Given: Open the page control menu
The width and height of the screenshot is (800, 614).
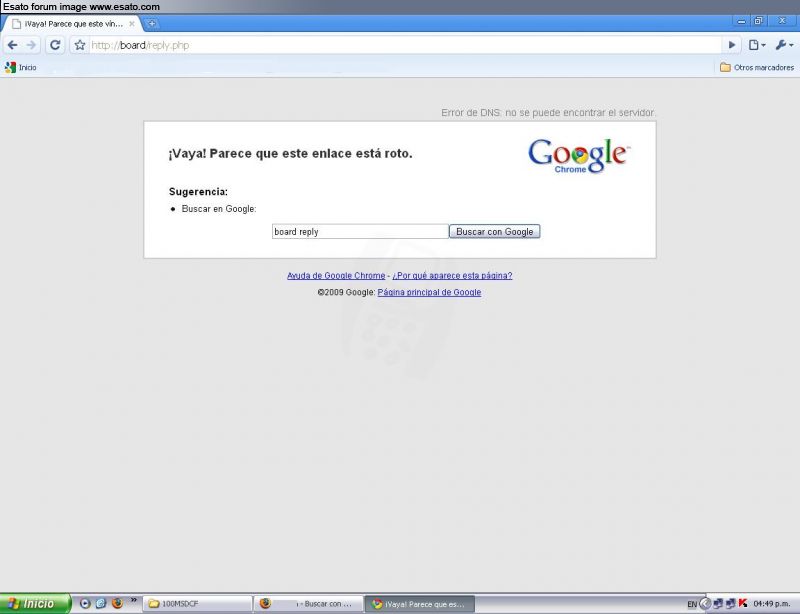Looking at the screenshot, I should pyautogui.click(x=757, y=45).
